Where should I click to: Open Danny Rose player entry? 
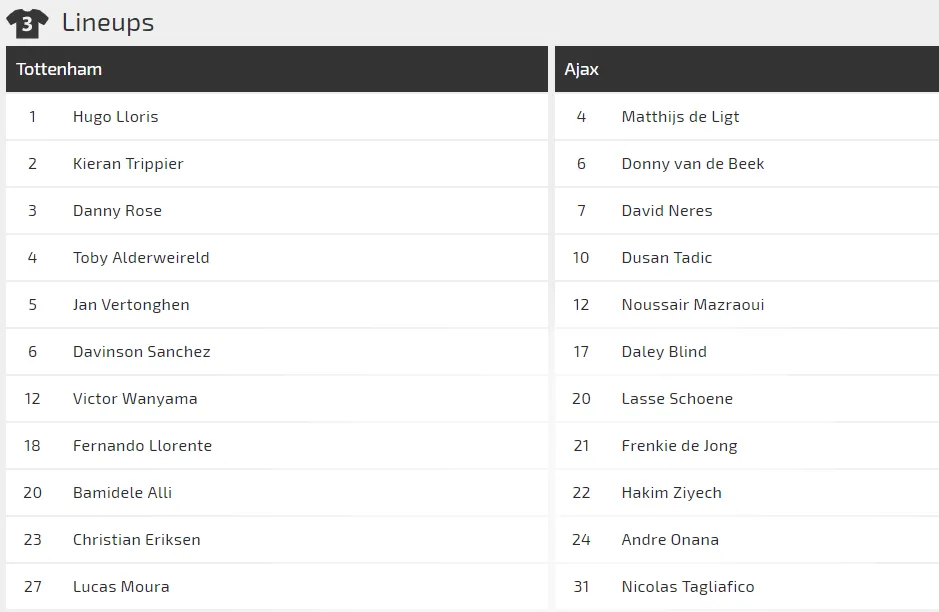(117, 211)
